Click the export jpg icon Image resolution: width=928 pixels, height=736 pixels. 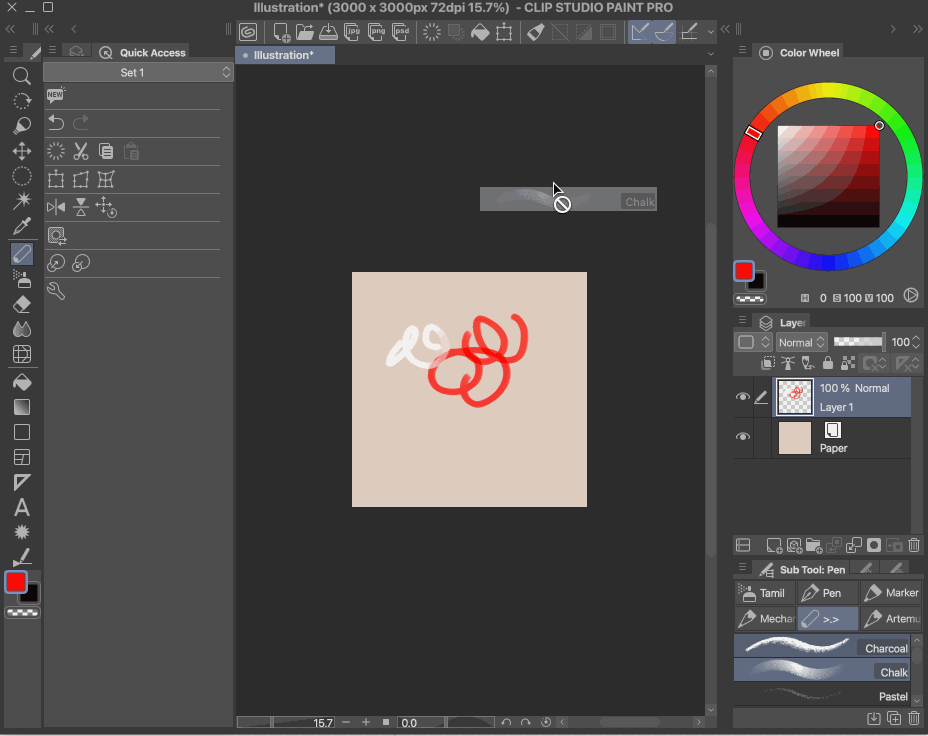click(352, 32)
